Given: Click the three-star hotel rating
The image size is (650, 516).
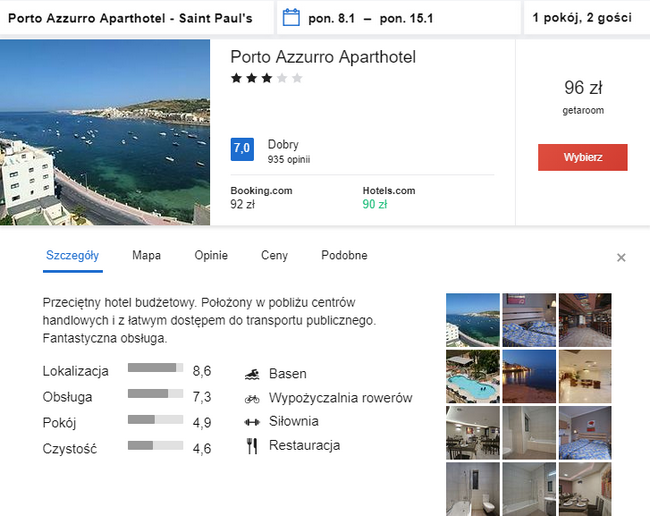Looking at the screenshot, I should pyautogui.click(x=267, y=78).
